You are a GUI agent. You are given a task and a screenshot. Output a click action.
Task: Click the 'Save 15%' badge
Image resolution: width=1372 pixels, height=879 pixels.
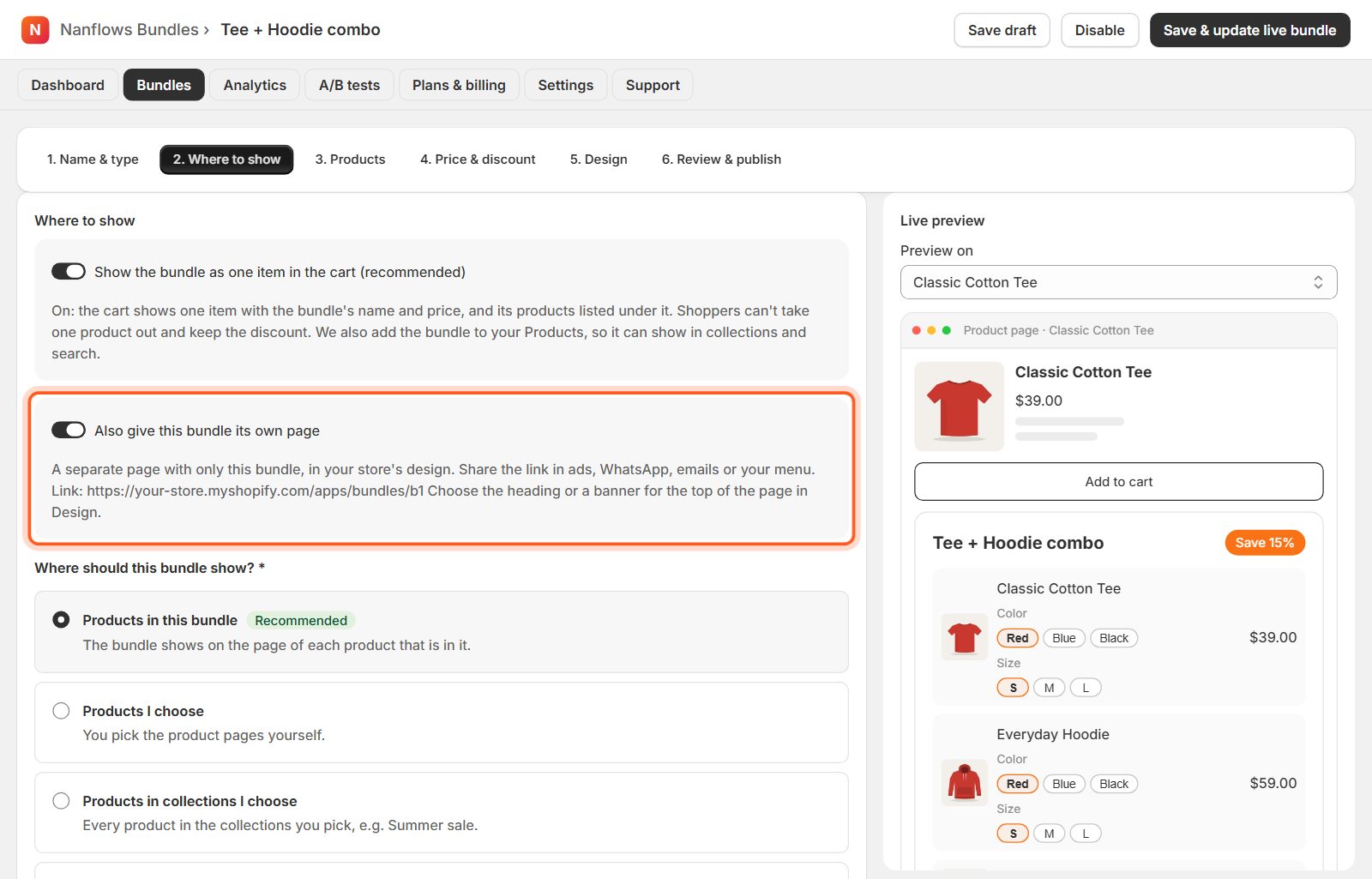(x=1265, y=543)
